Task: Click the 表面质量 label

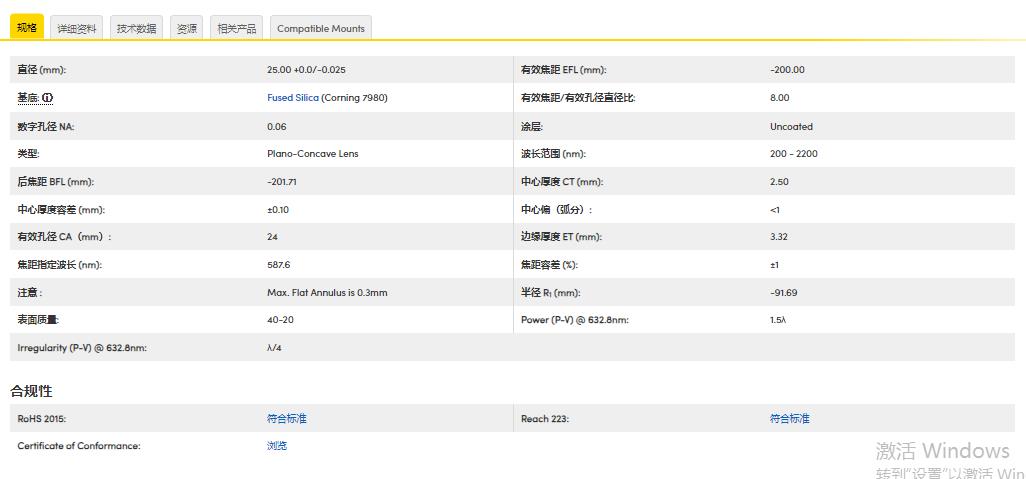Action: [x=39, y=320]
